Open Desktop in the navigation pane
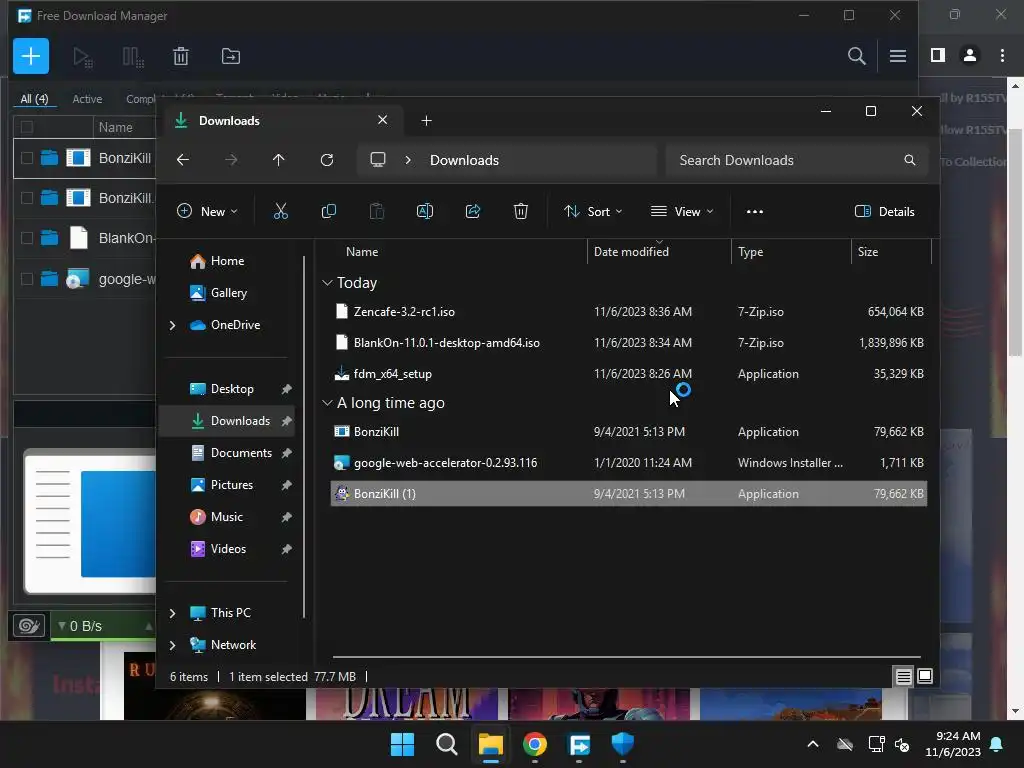 pos(232,389)
